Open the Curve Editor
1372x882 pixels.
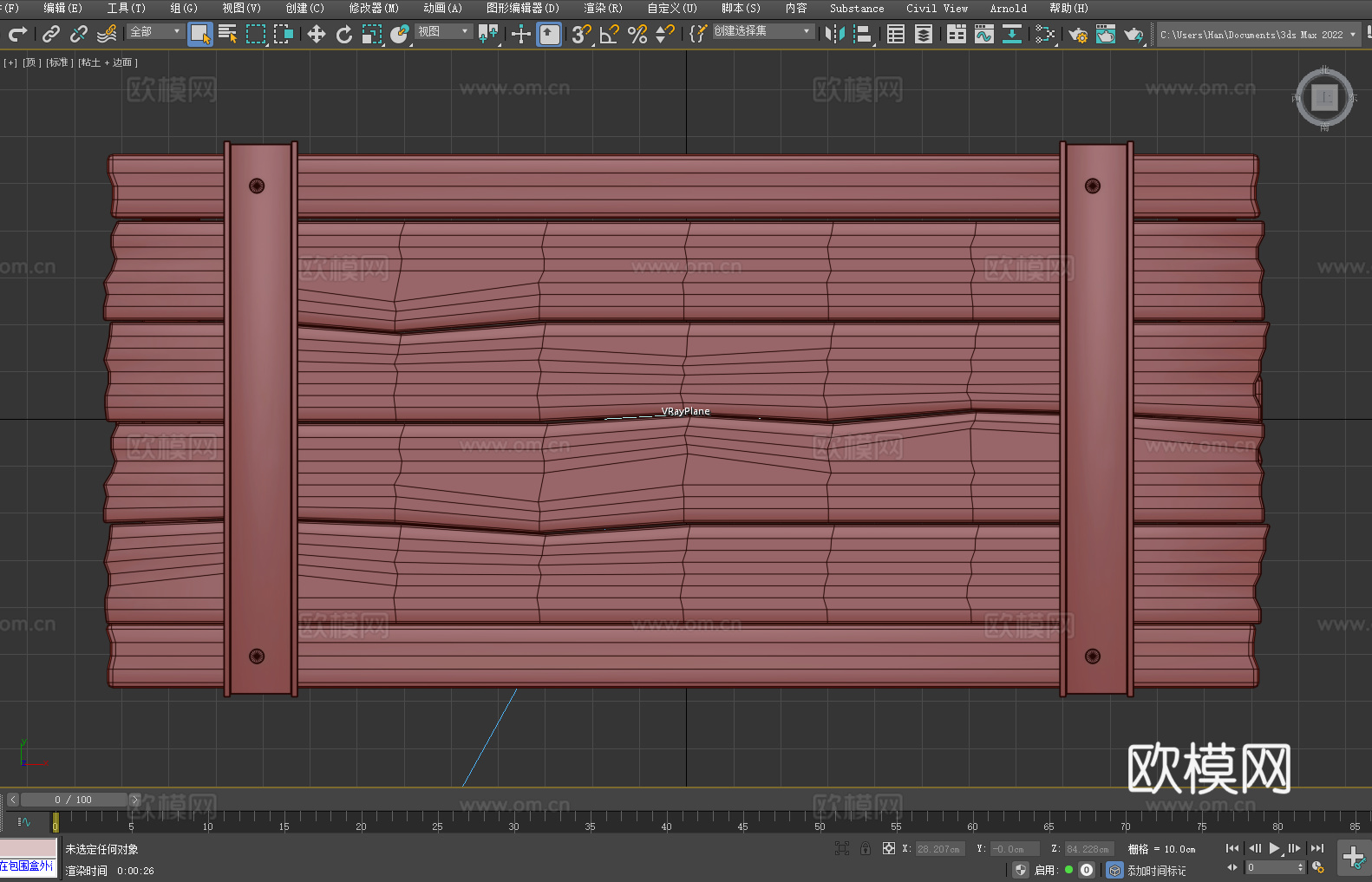point(984,34)
